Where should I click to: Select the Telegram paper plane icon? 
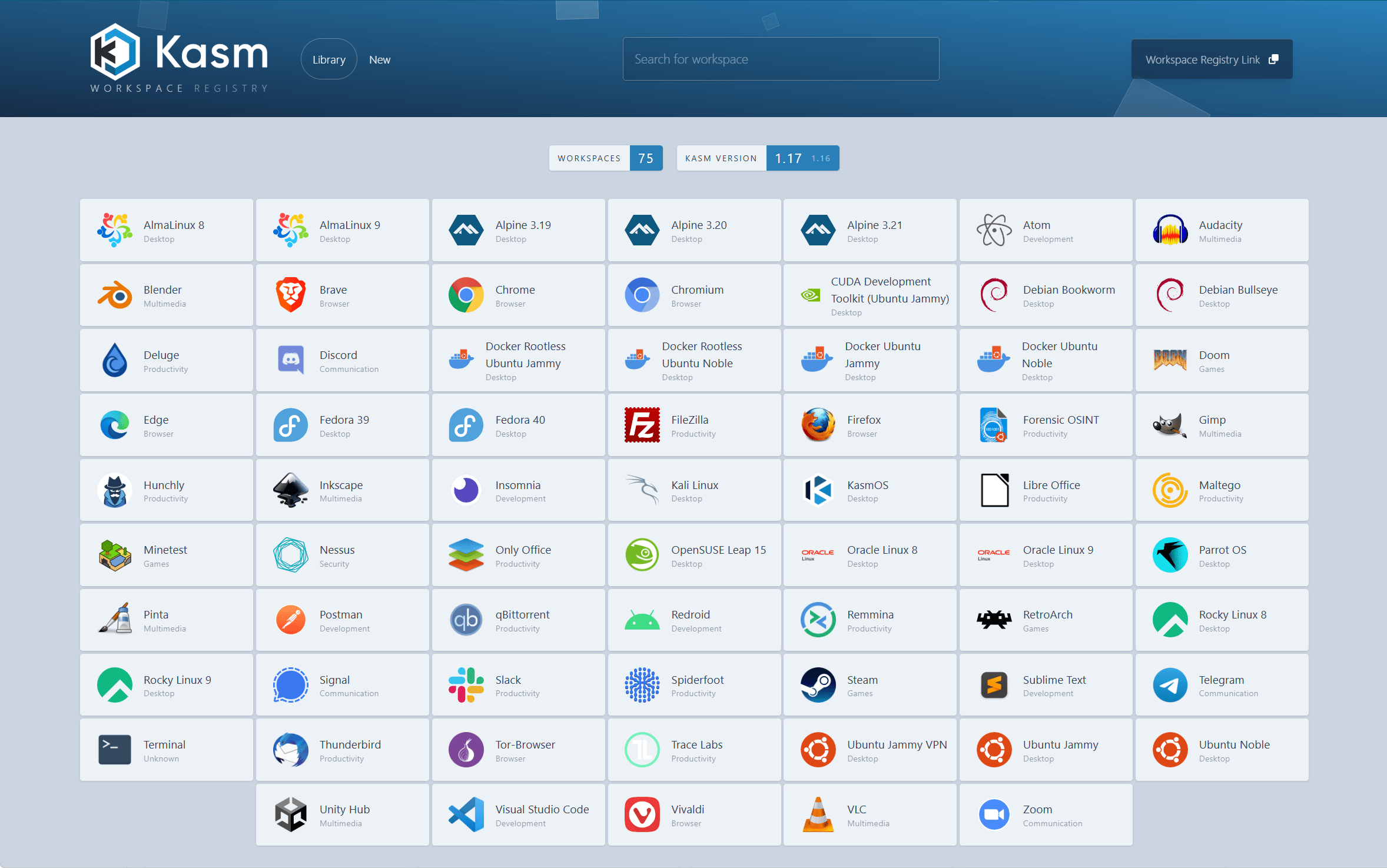point(1170,684)
